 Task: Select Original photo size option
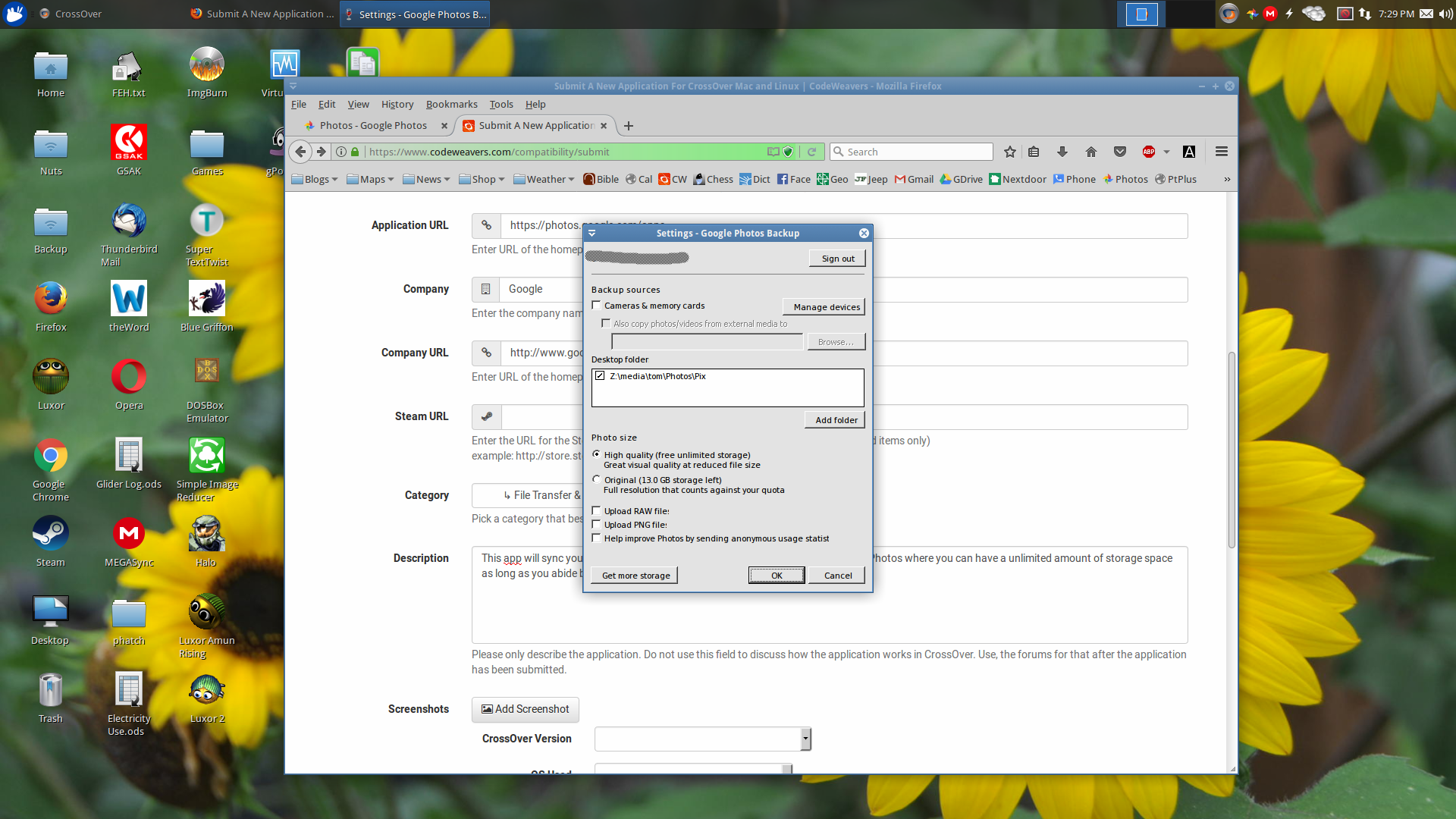[x=597, y=479]
